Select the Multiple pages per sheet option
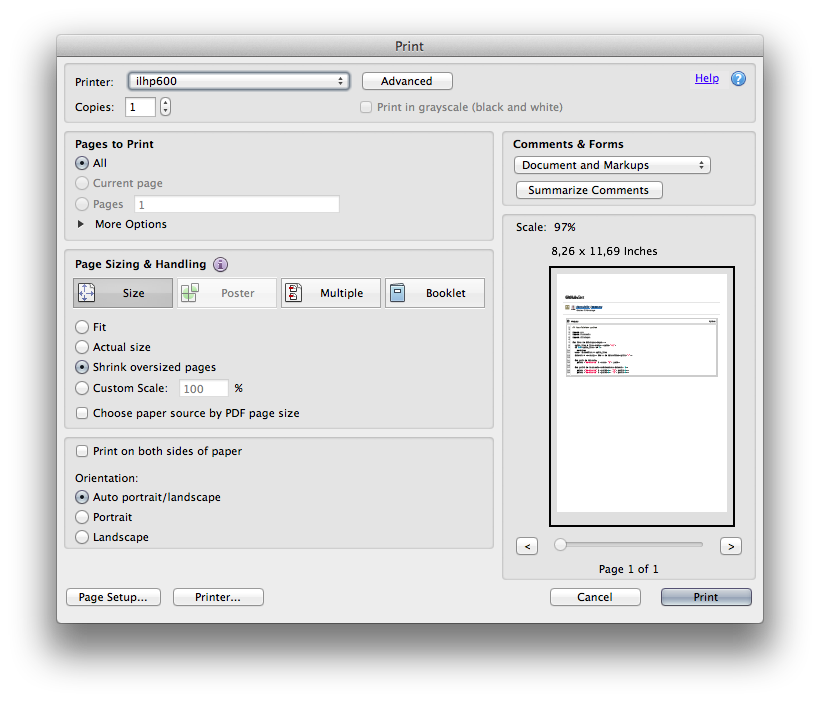Screen dimensions: 820x702 pos(331,293)
